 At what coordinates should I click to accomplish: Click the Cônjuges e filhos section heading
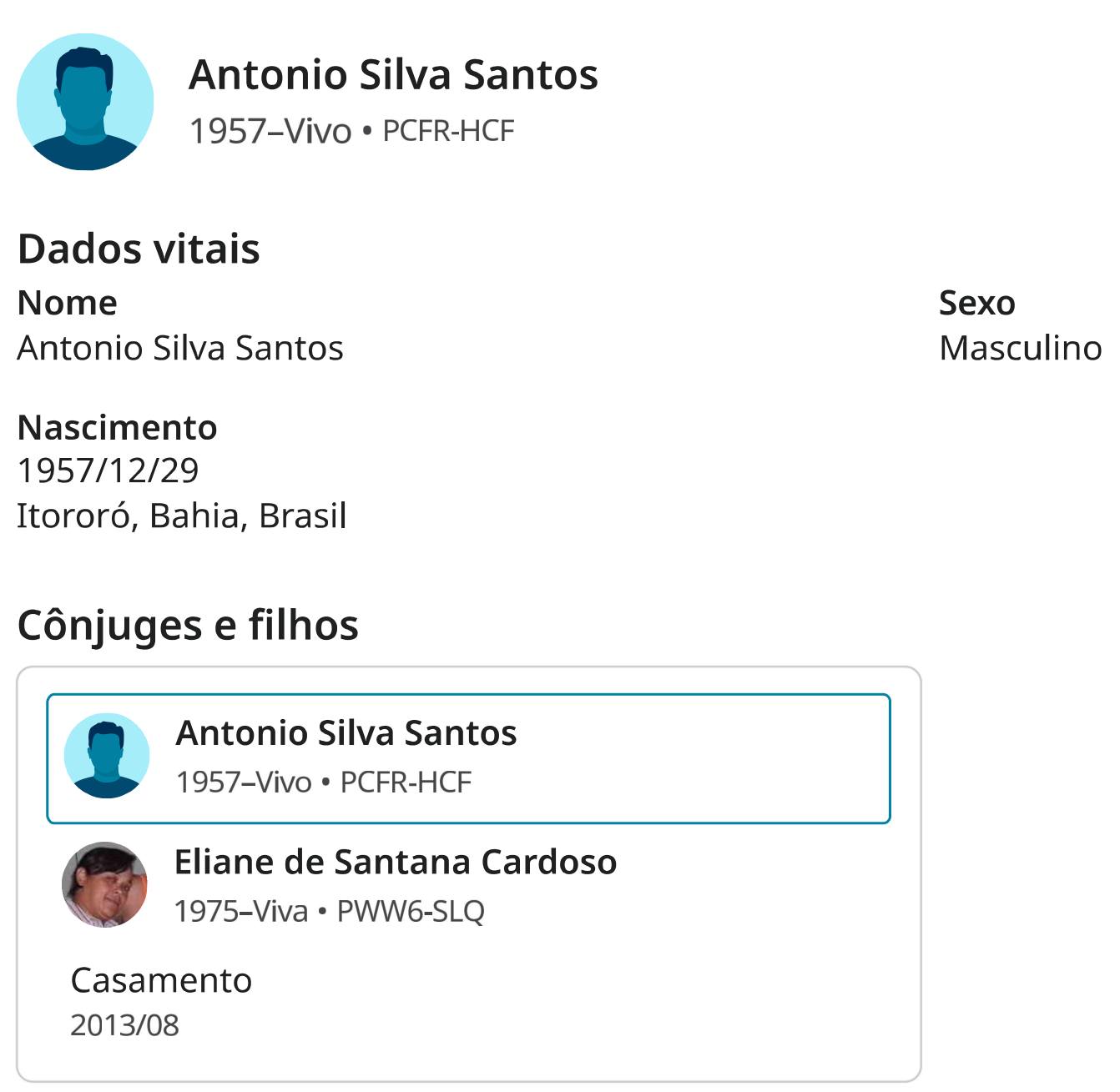pos(188,625)
